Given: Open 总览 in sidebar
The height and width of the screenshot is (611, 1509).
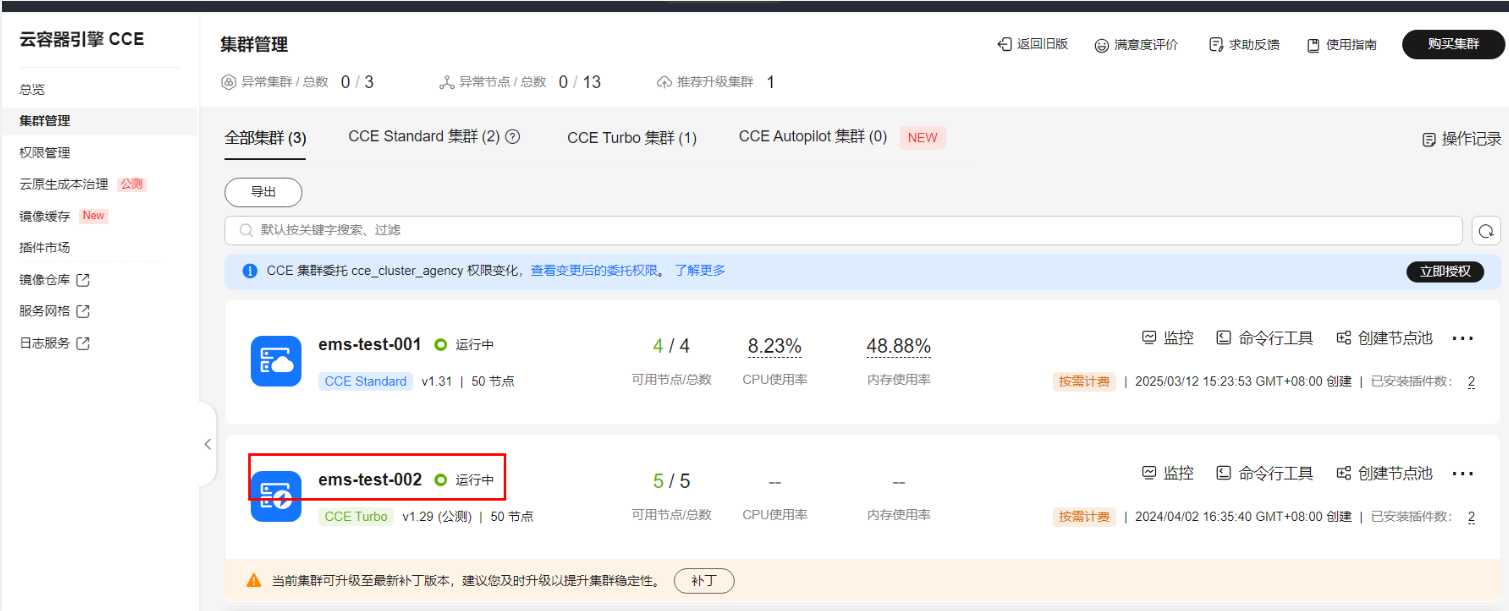Looking at the screenshot, I should click(x=32, y=90).
